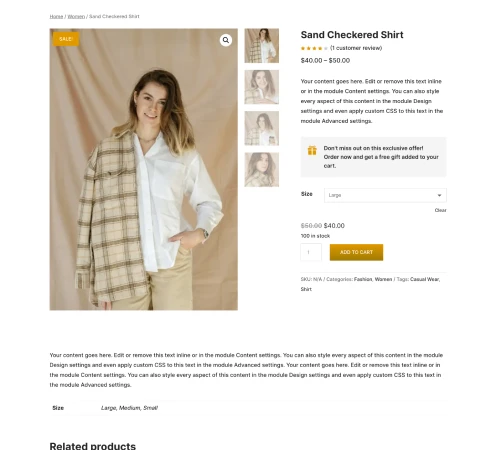
Task: Click the quantity input field
Action: click(311, 252)
